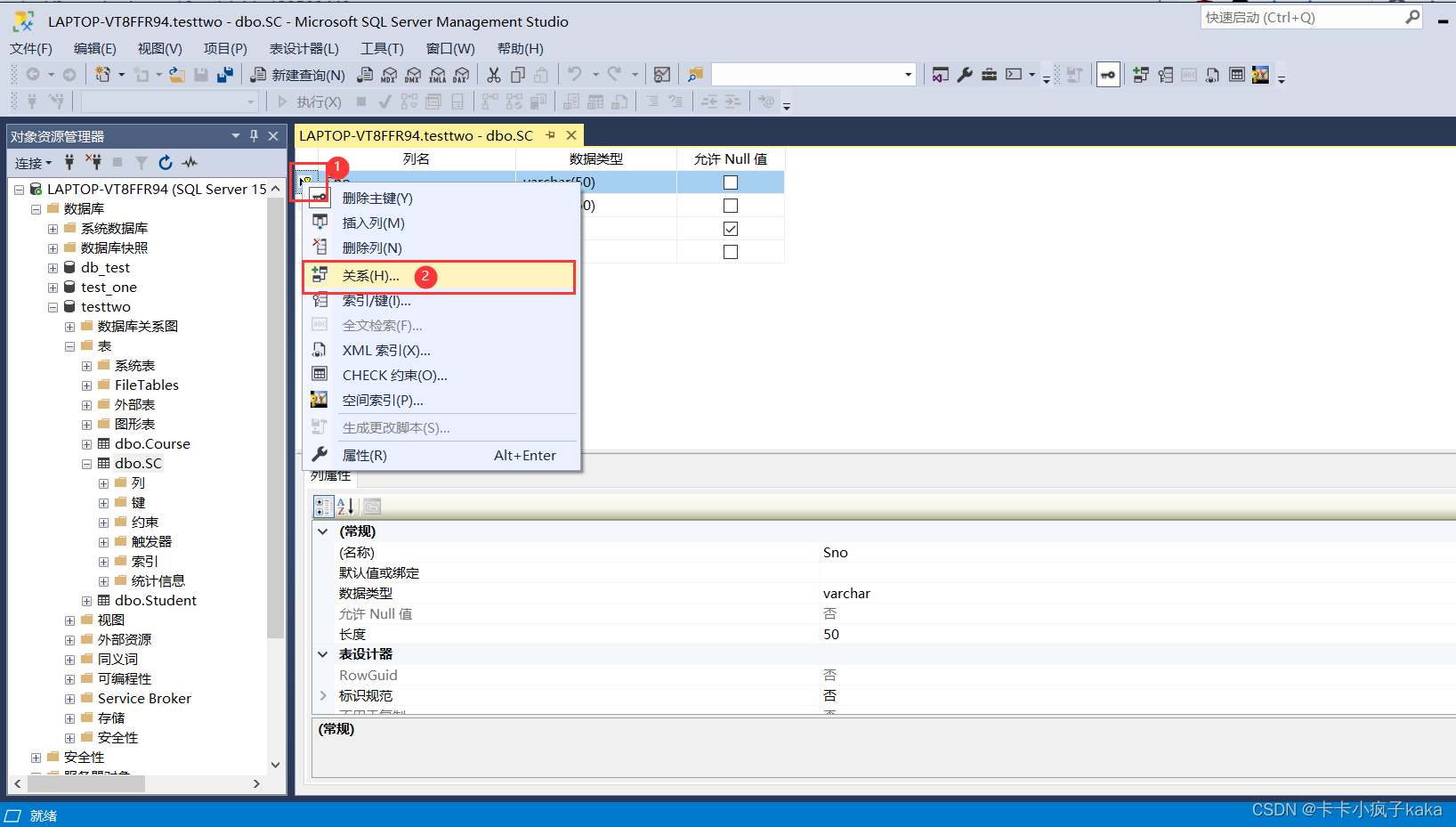Open the solution configuration combo box

813,75
